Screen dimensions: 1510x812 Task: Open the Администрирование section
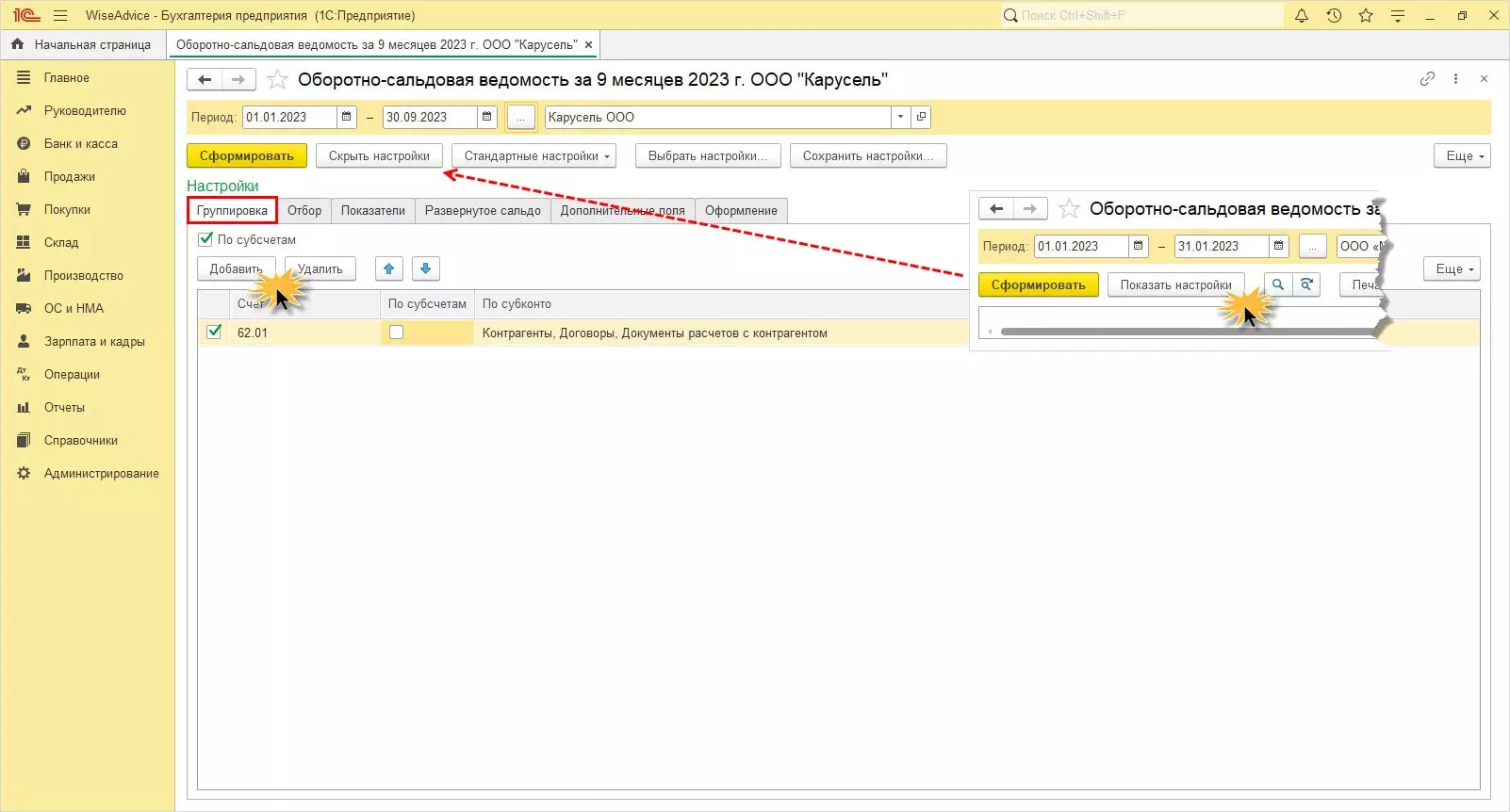click(101, 474)
